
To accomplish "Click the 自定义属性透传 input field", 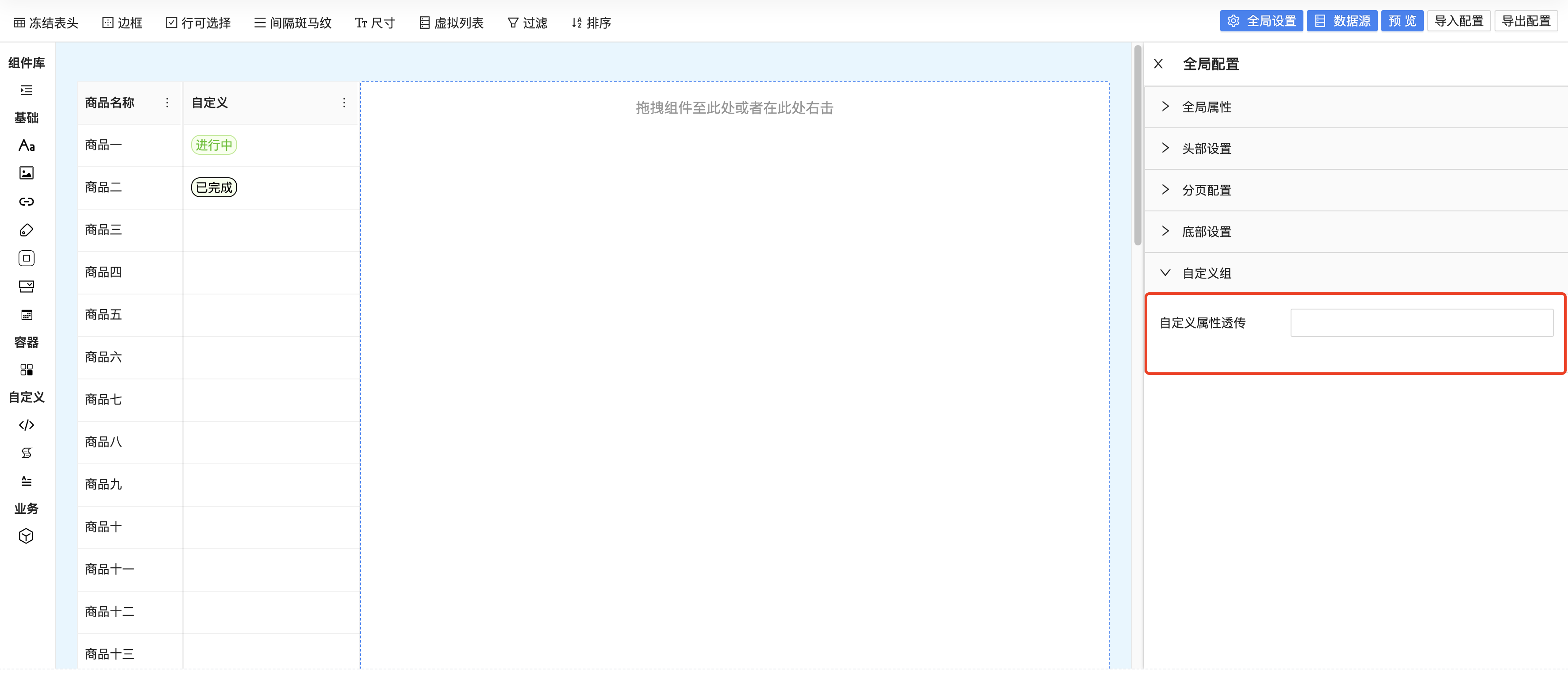I will [1421, 322].
